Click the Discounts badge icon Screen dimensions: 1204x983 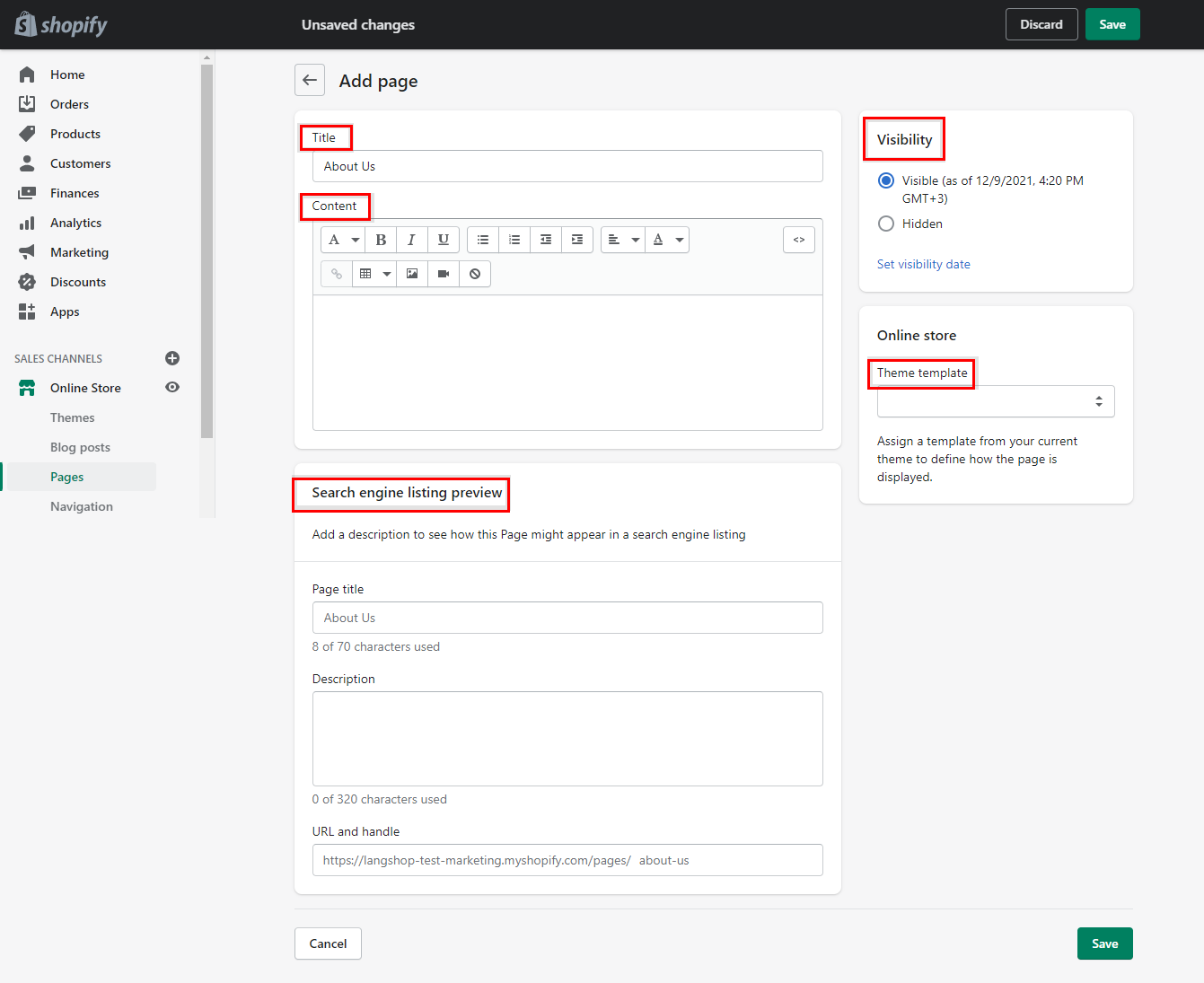click(27, 282)
